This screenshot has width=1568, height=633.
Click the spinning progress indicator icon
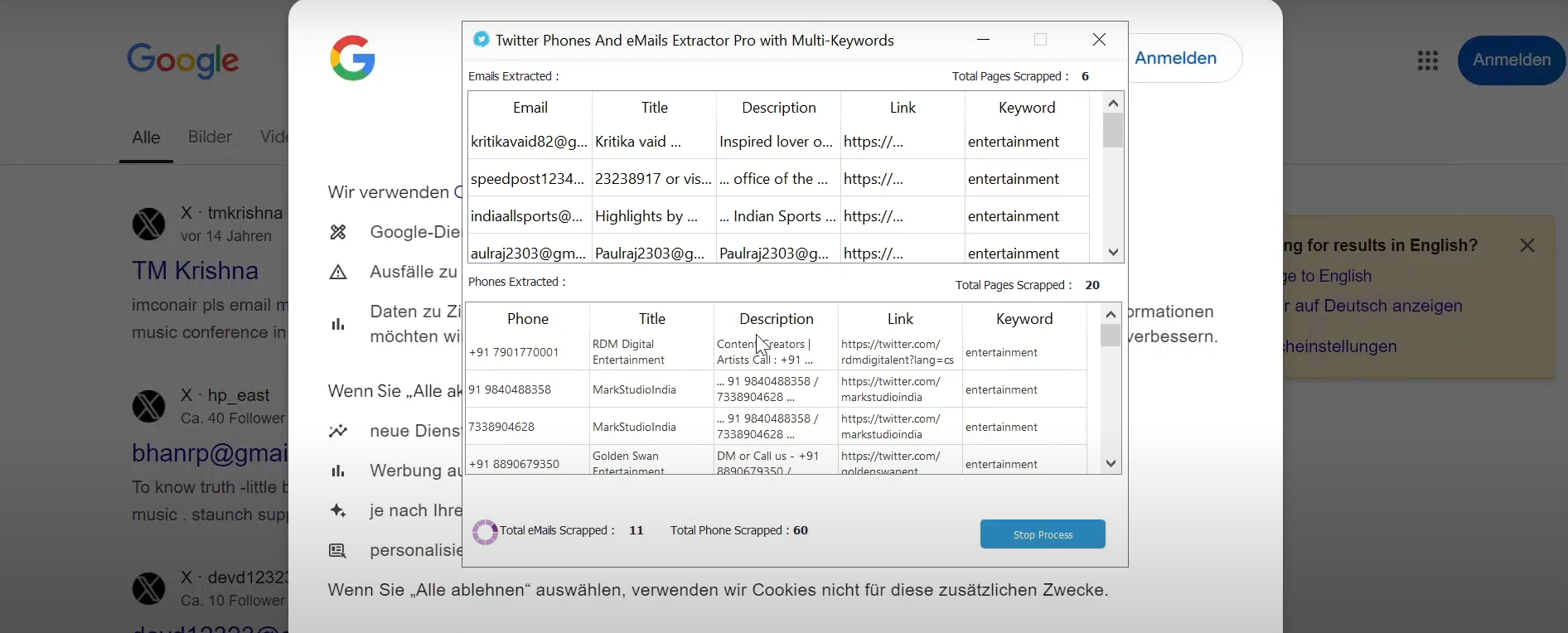click(x=485, y=532)
